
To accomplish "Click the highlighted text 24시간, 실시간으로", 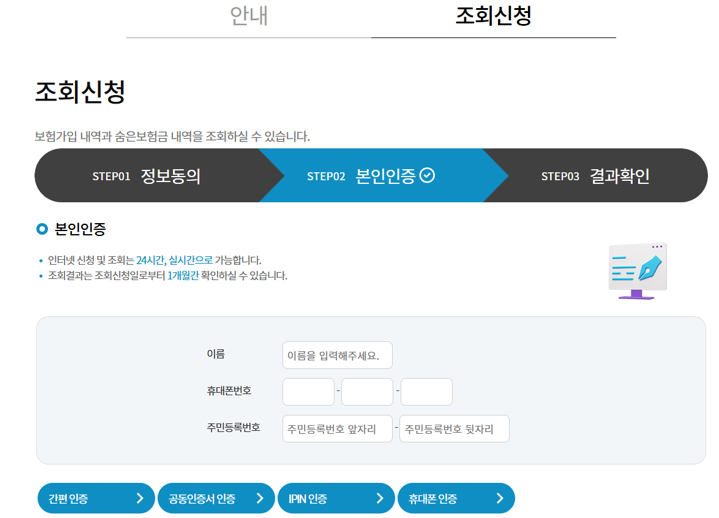I will 174,260.
